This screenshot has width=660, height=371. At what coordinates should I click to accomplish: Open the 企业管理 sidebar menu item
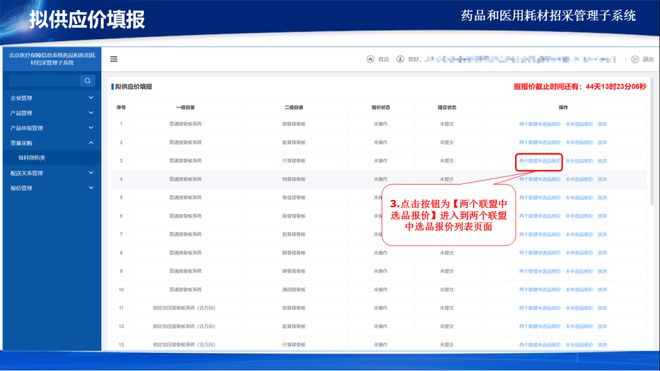[52, 98]
